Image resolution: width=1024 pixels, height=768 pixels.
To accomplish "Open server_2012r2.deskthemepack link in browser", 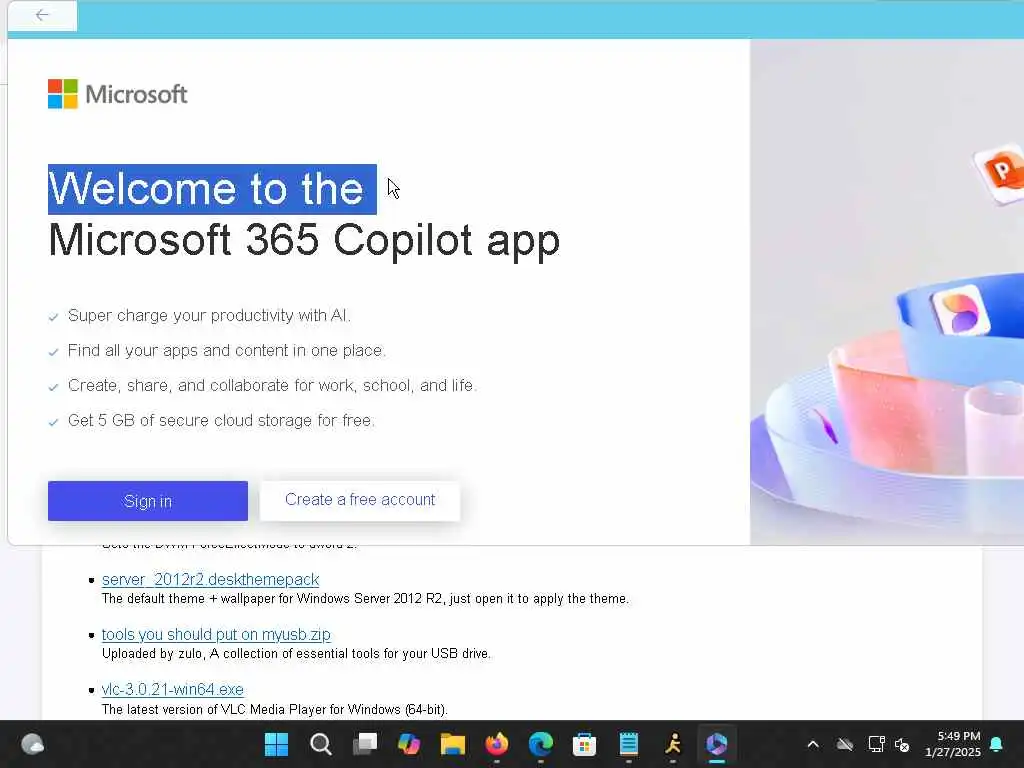I will [x=210, y=579].
